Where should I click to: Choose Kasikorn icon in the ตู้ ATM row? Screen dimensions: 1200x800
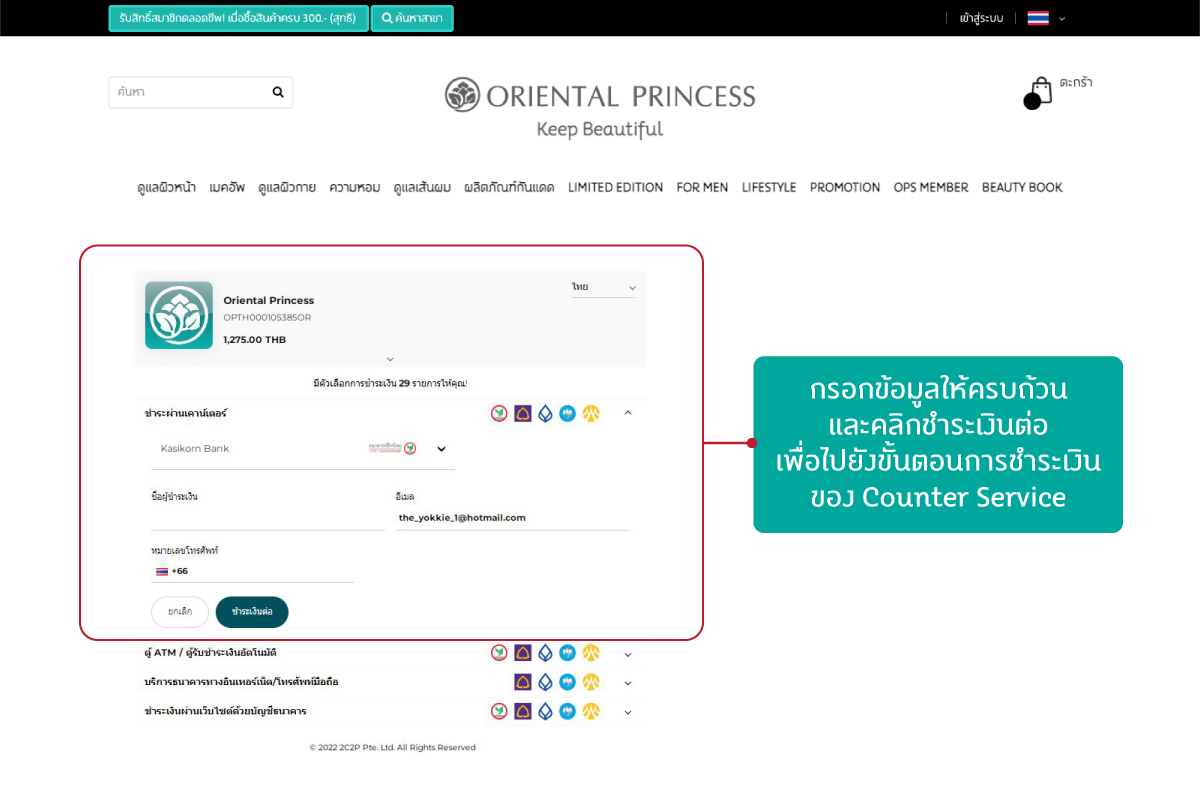pyautogui.click(x=499, y=653)
